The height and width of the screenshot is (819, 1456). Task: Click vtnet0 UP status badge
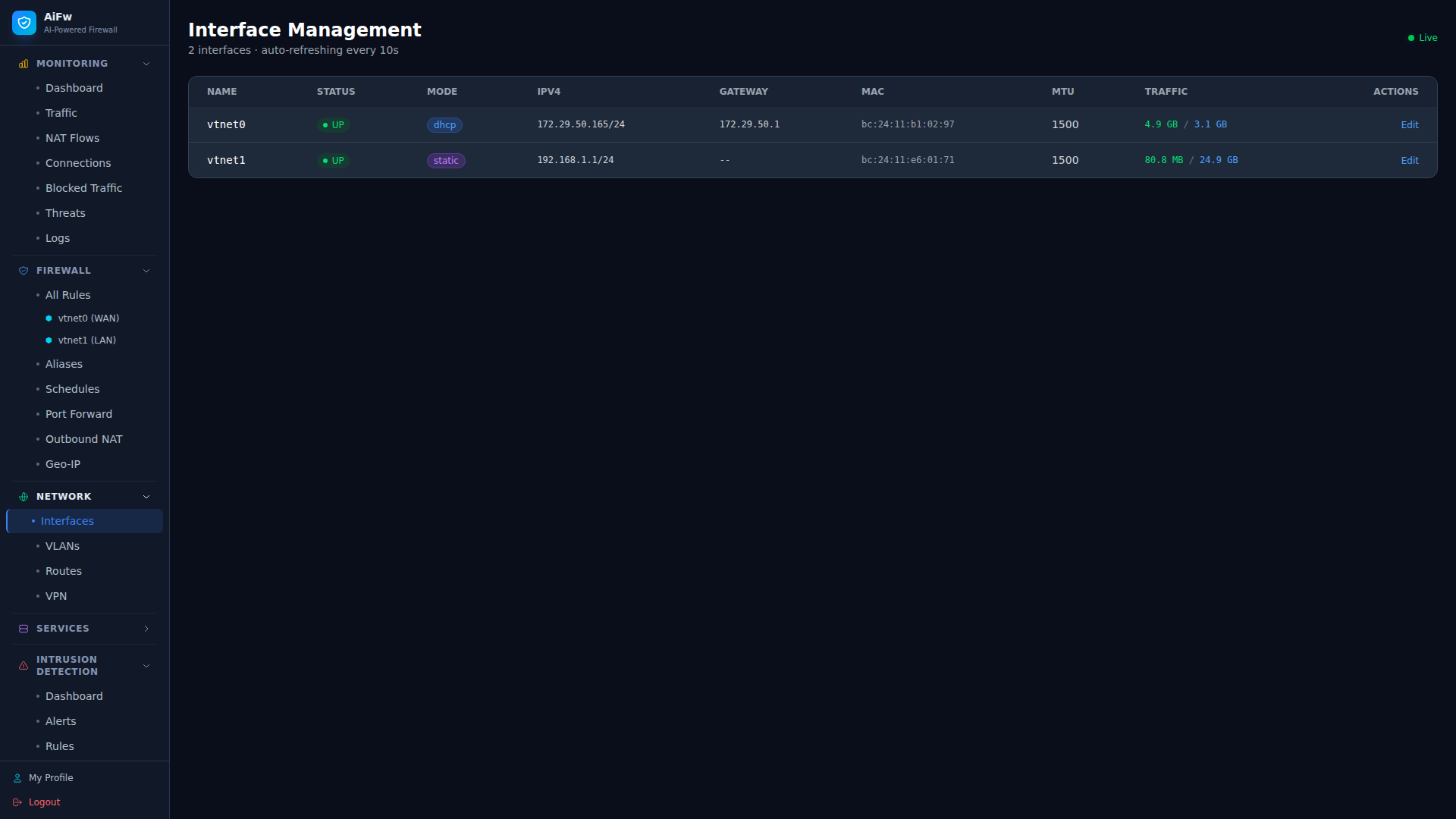click(334, 125)
